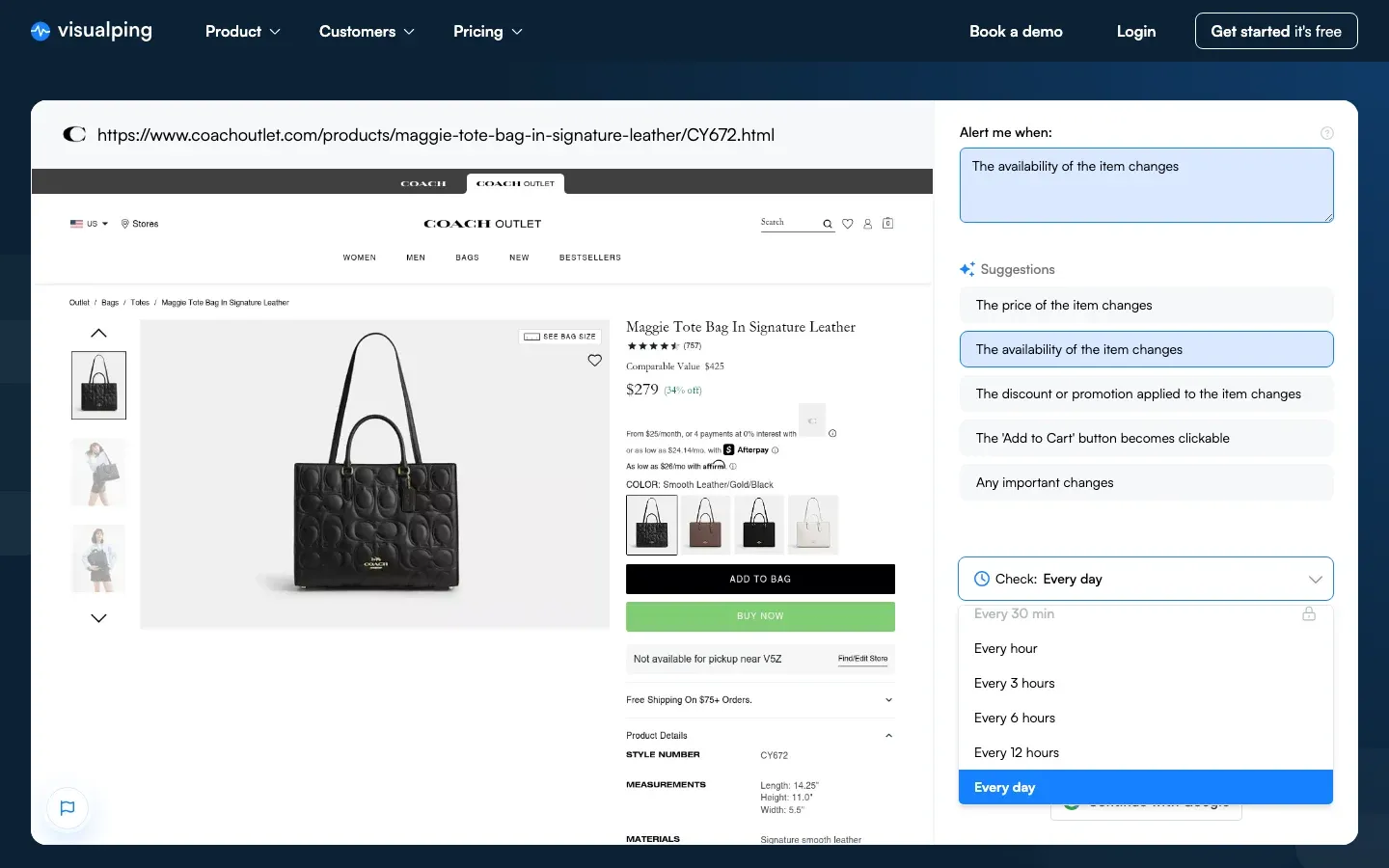Click the Affirm info icon
This screenshot has height=868, width=1389.
tap(733, 466)
